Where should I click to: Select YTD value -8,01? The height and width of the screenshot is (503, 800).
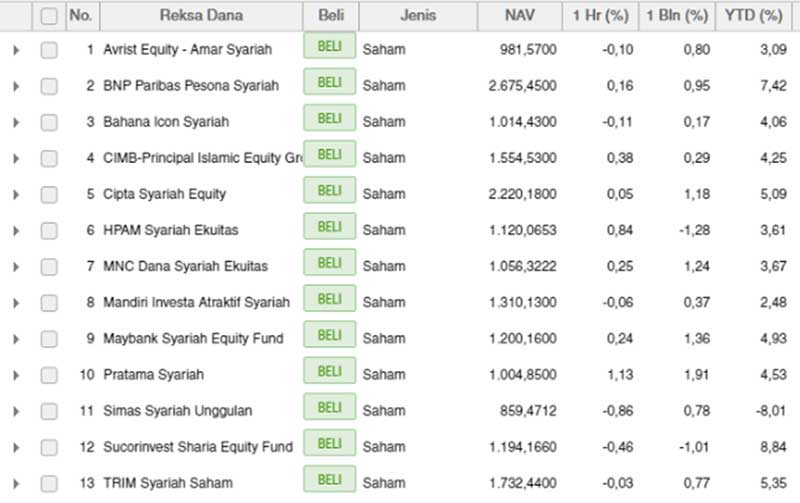(x=771, y=411)
